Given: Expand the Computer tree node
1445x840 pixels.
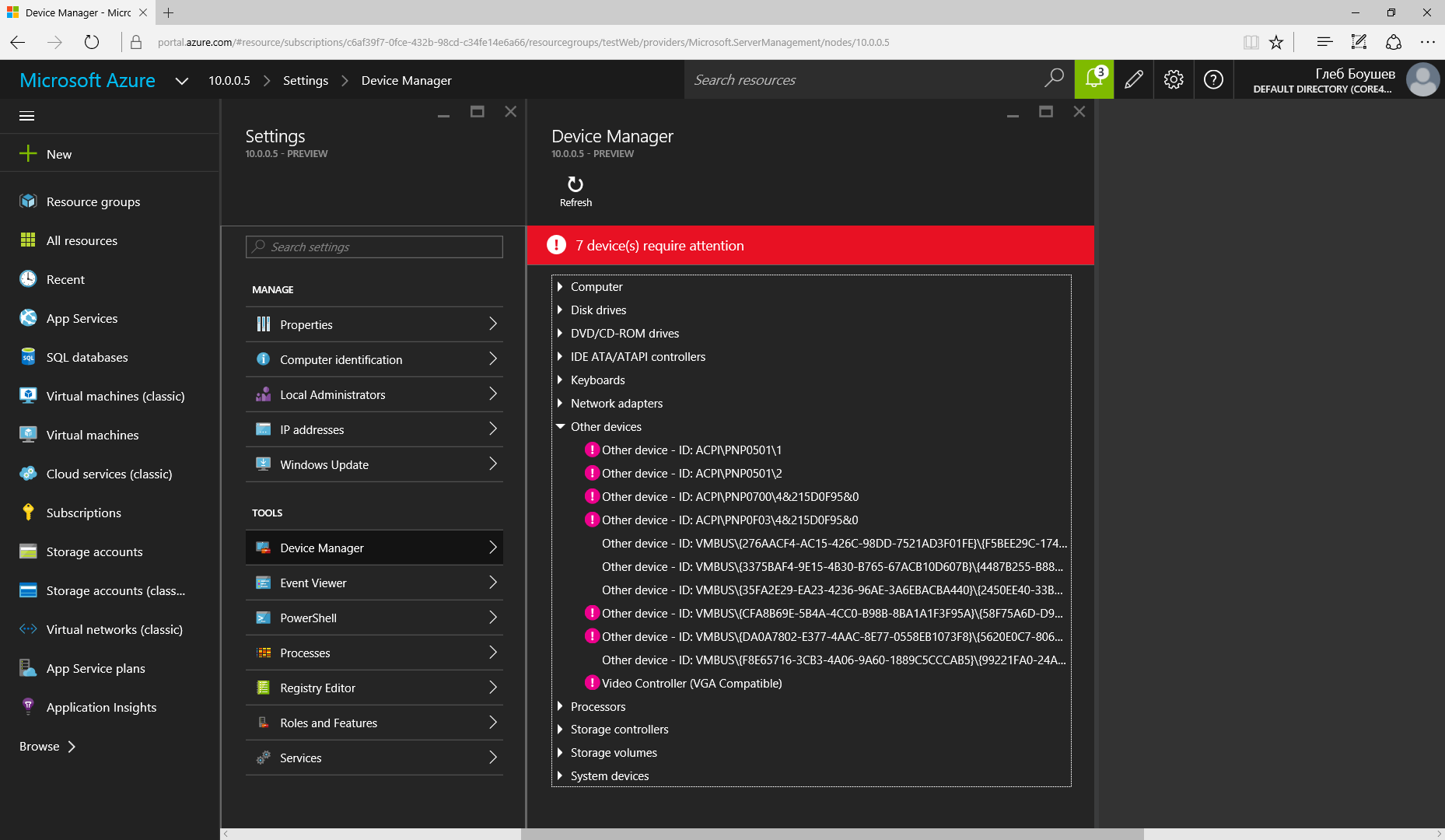Looking at the screenshot, I should [x=560, y=286].
